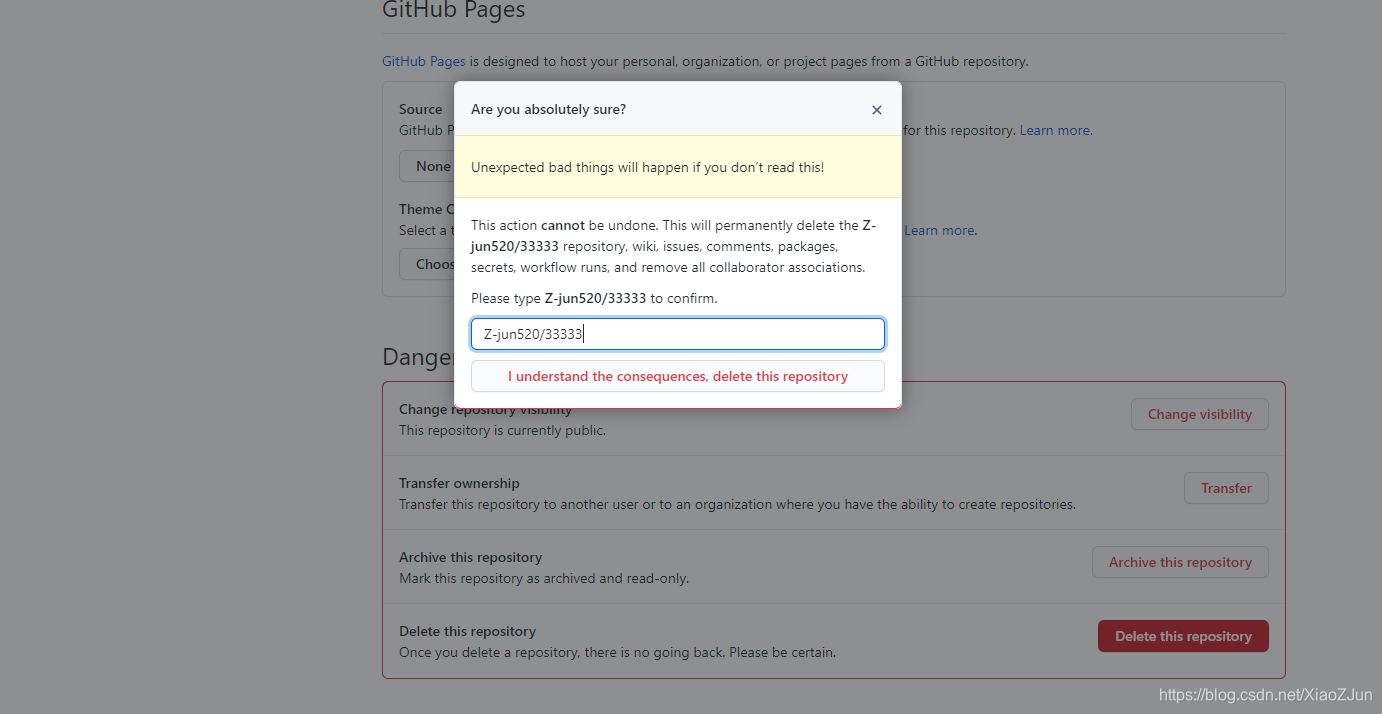Click the 'Please type Z-jun520/33333 to confirm' text

pos(594,298)
